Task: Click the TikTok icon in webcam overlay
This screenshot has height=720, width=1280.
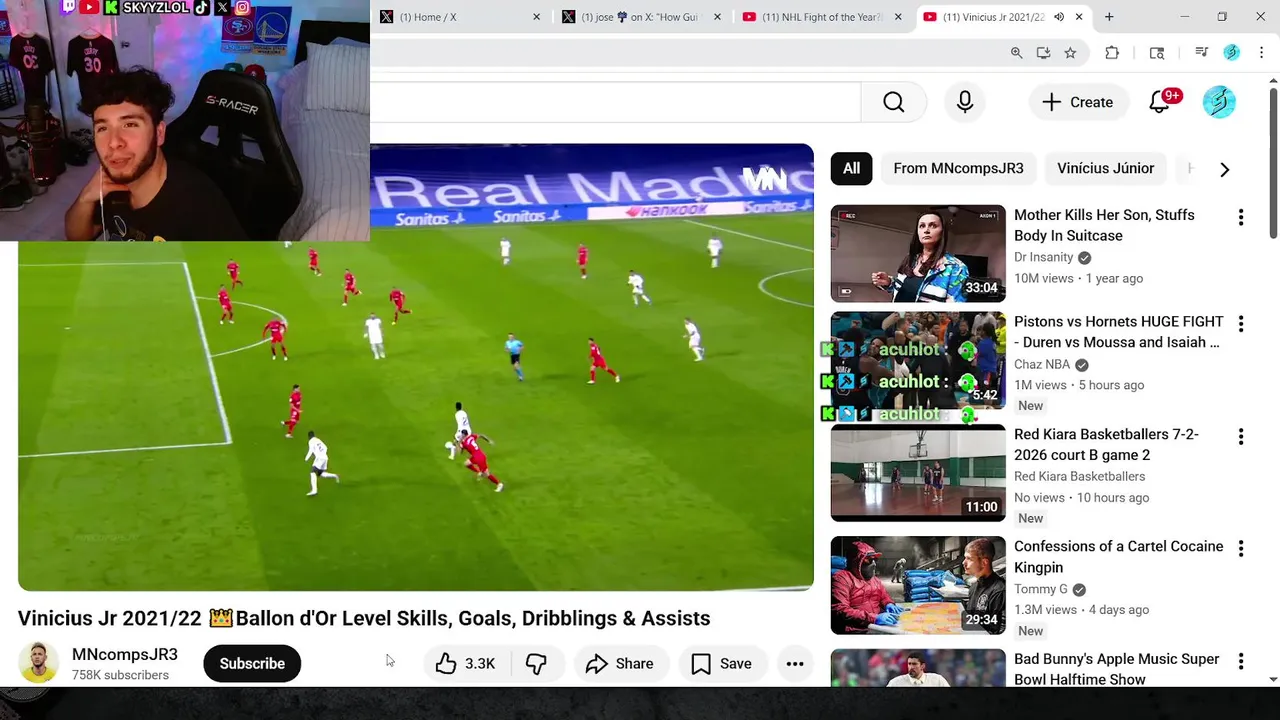Action: [x=202, y=8]
